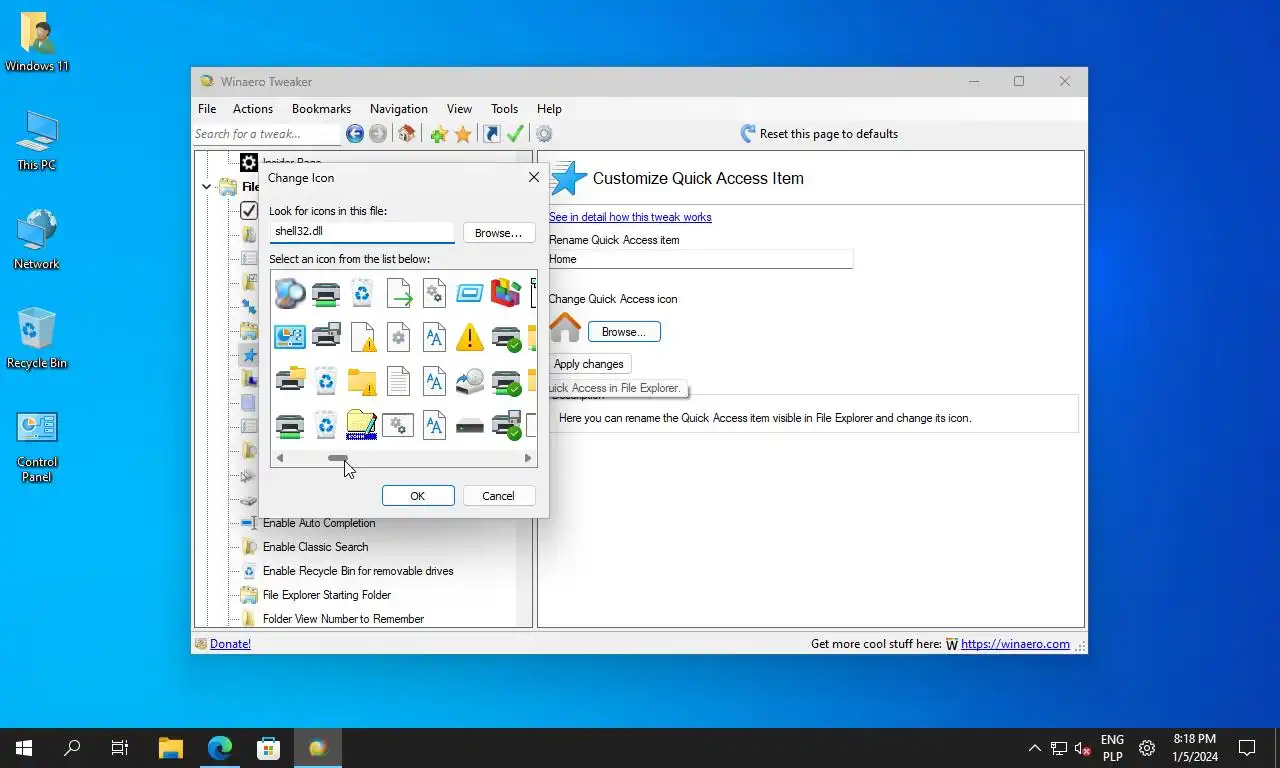Viewport: 1280px width, 768px height.
Task: Select File Explorer Starting Folder tweak
Action: click(327, 595)
